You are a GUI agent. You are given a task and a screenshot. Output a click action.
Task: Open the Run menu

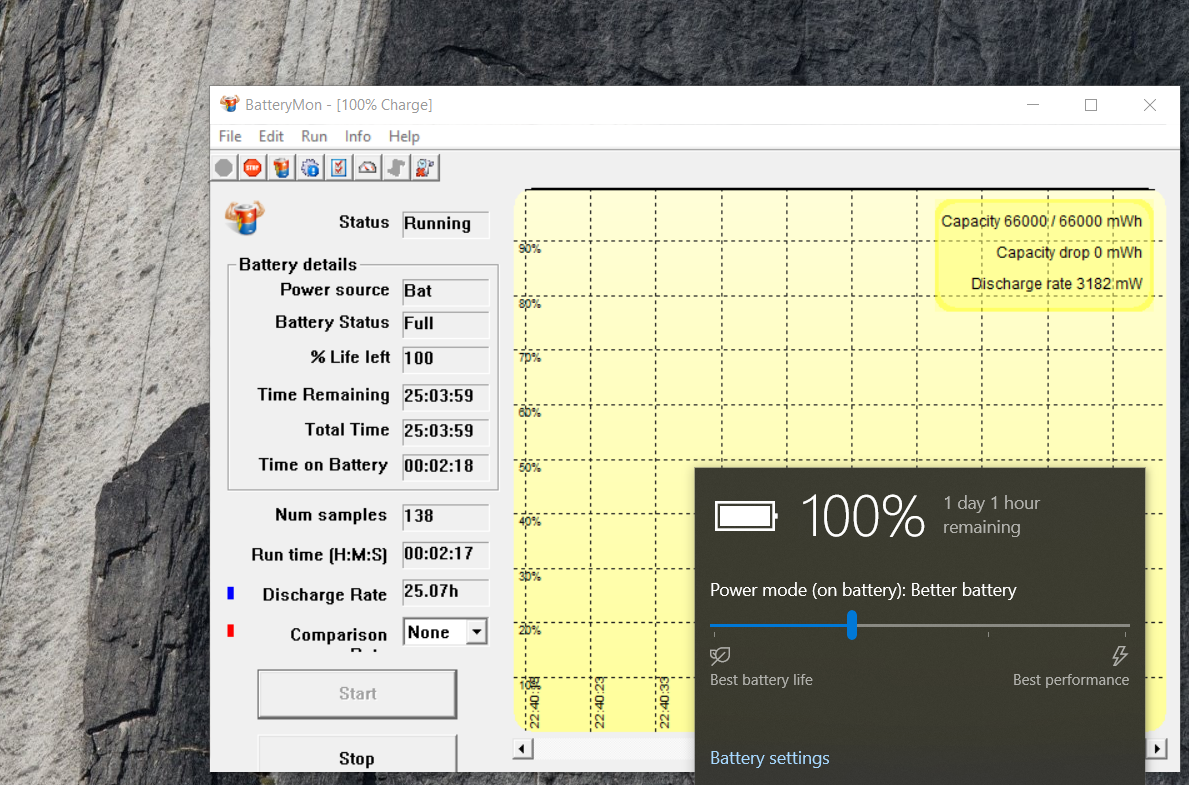[314, 137]
